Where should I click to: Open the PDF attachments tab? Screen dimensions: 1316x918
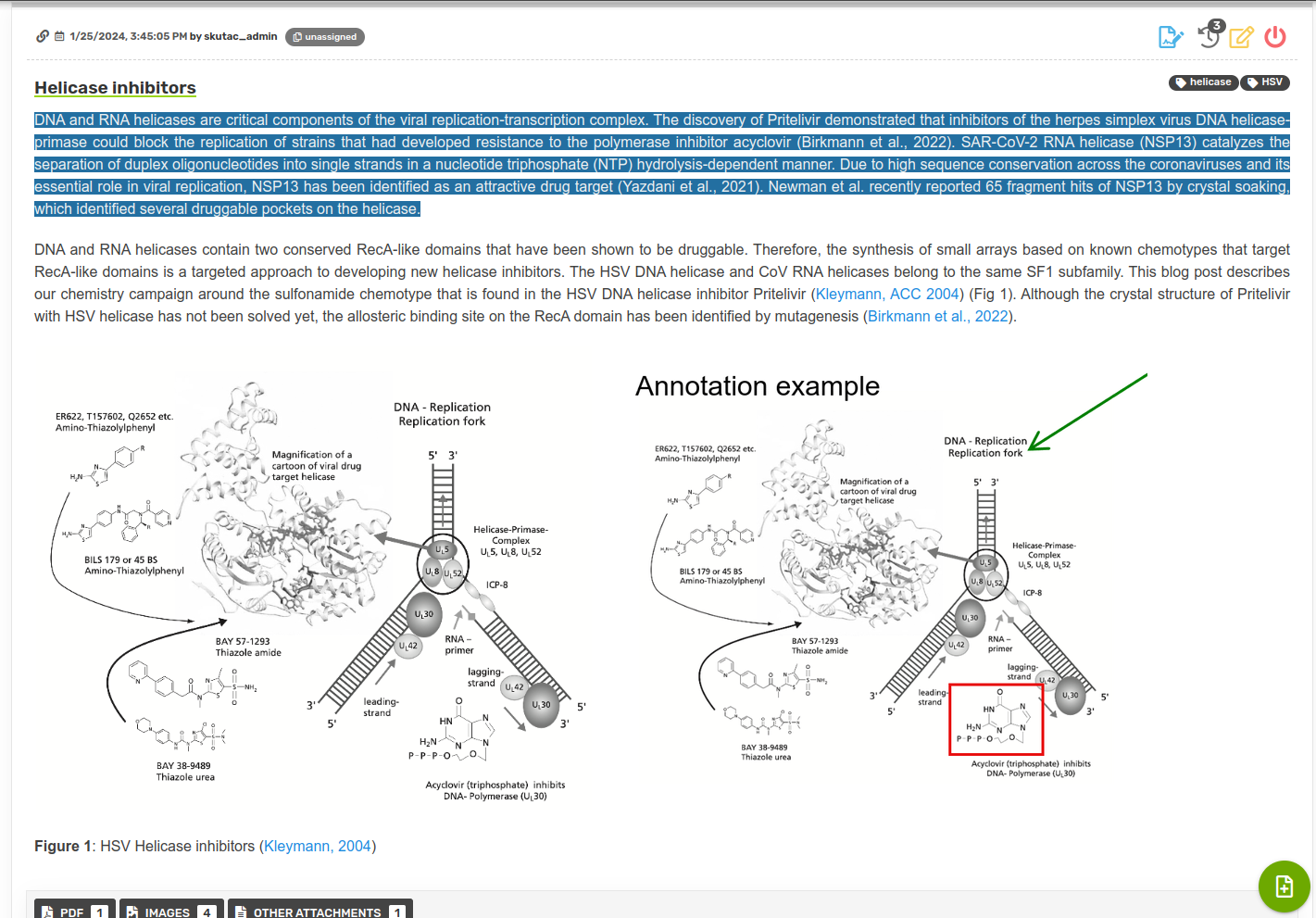pos(74,911)
